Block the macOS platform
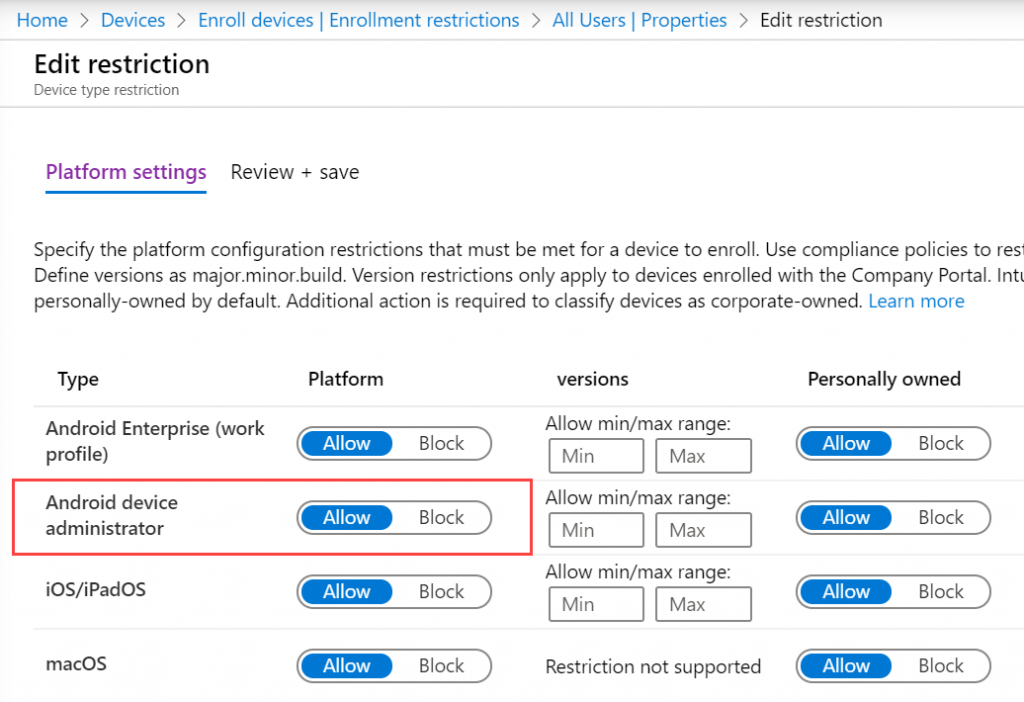1024x702 pixels. pyautogui.click(x=441, y=665)
